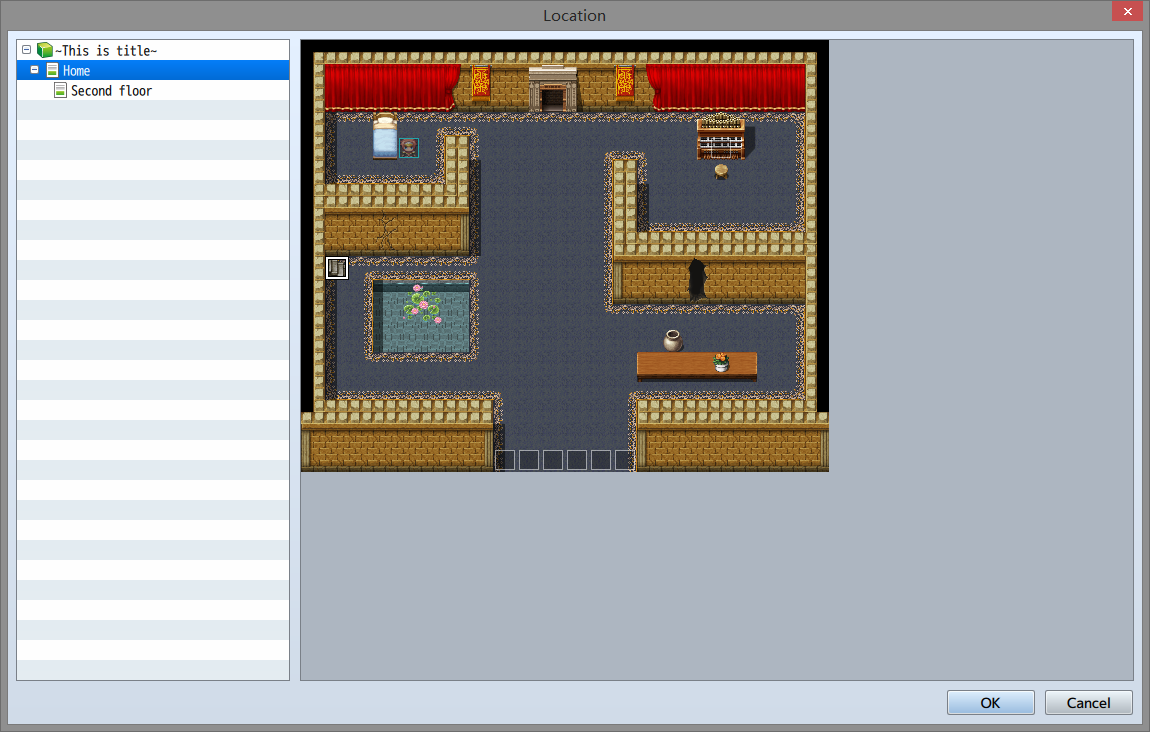This screenshot has width=1150, height=732.
Task: Click the bed tile on the map
Action: 385,136
